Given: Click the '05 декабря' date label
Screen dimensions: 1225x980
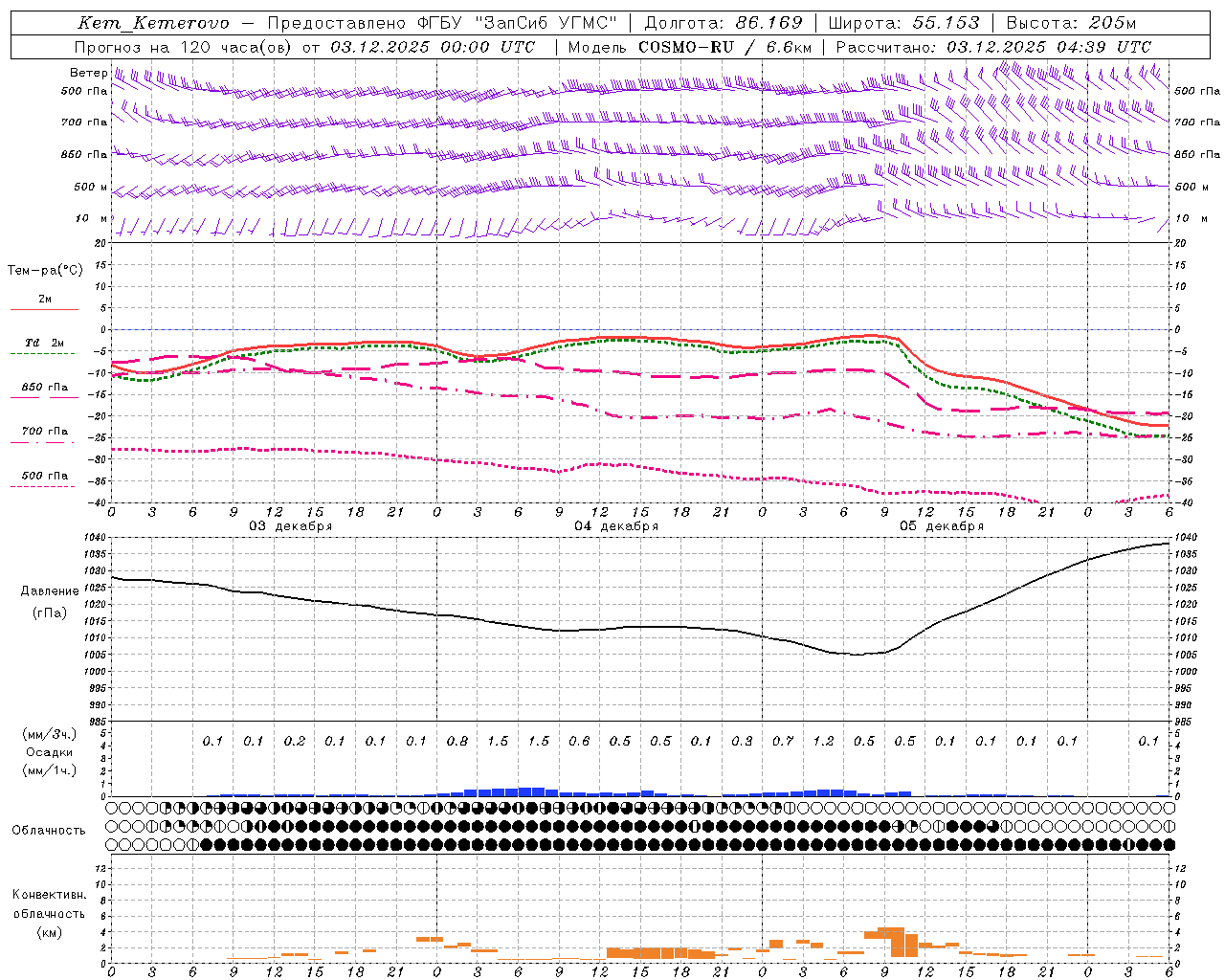Looking at the screenshot, I should 942,526.
